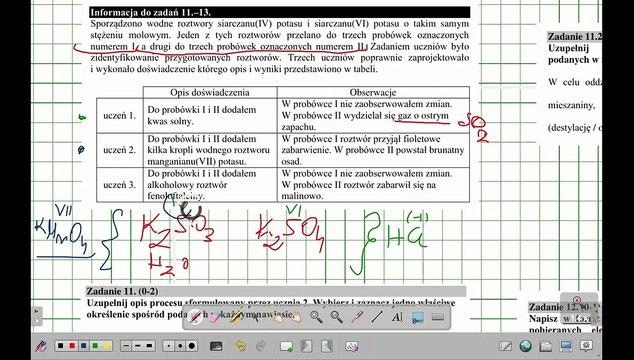Screen dimensions: 634x360
Task: Click the 'Zadanie 12.' heading at right
Action: click(x=565, y=307)
